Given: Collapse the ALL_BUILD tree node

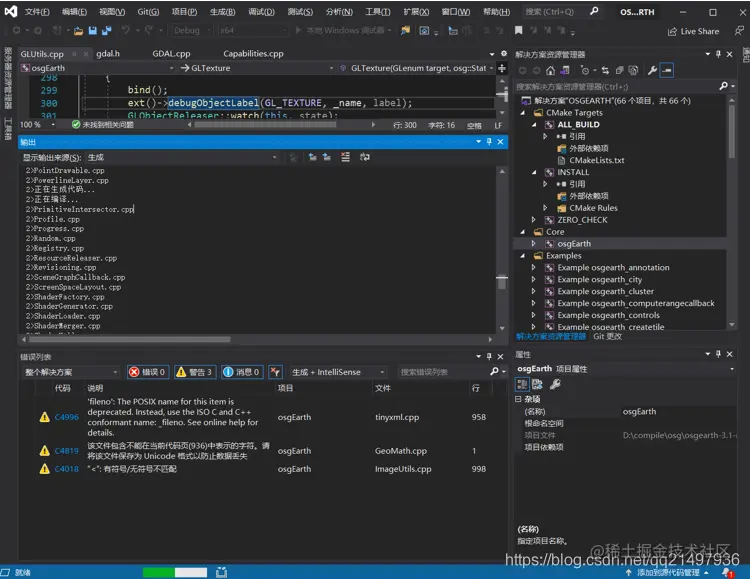Looking at the screenshot, I should point(534,124).
